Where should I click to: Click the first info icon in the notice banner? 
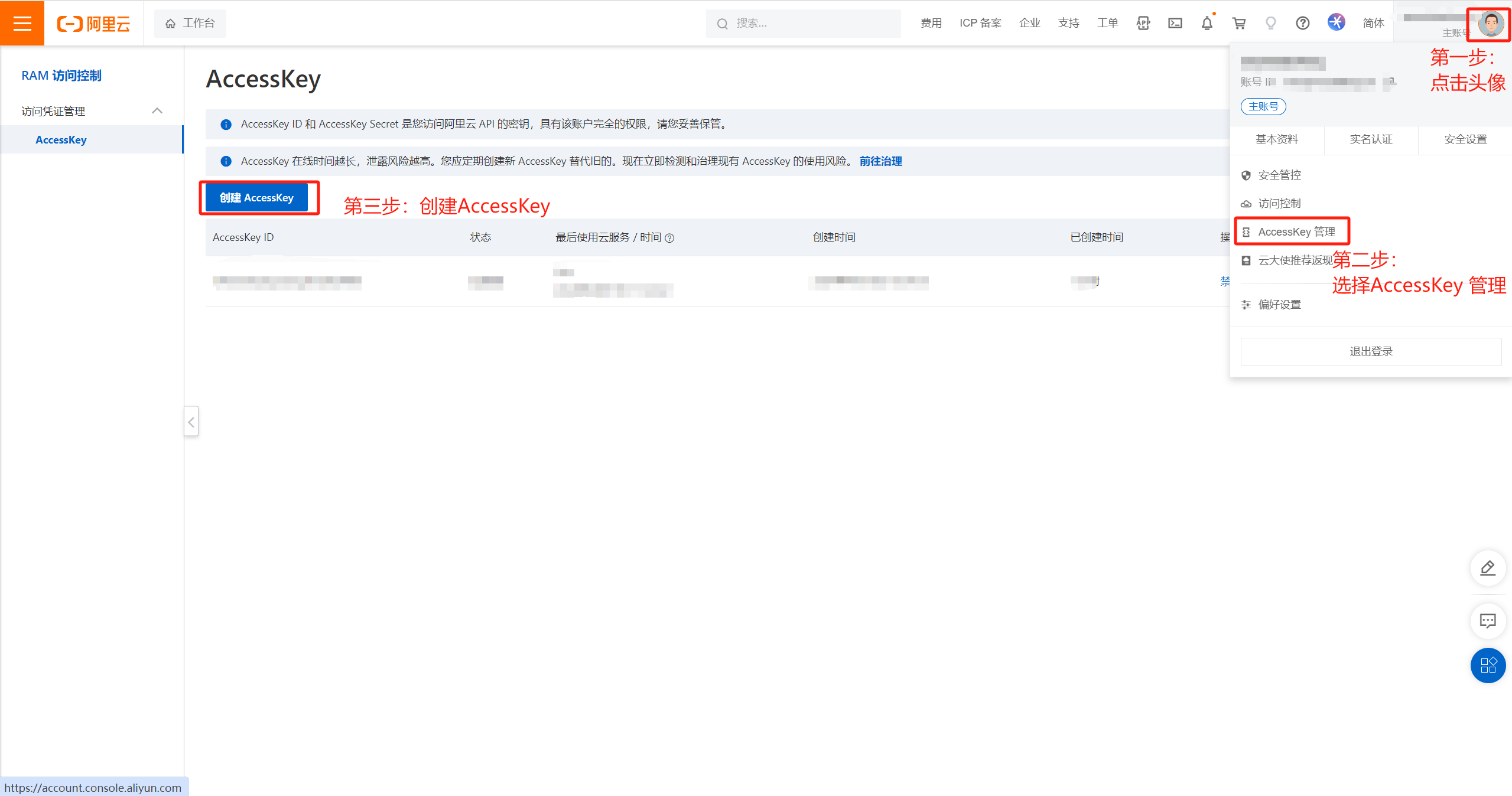(x=226, y=125)
